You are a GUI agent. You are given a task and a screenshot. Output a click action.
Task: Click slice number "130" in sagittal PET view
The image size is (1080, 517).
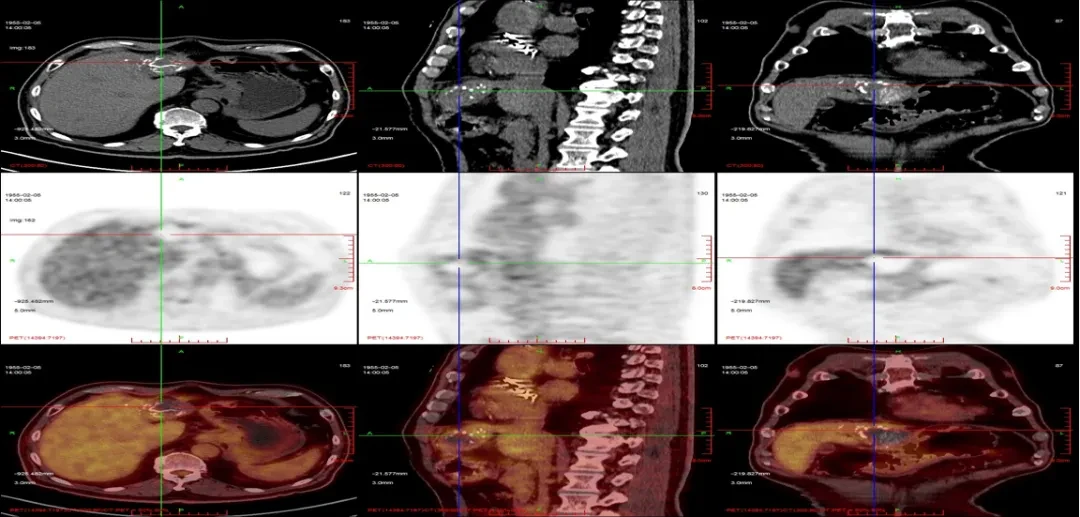703,194
